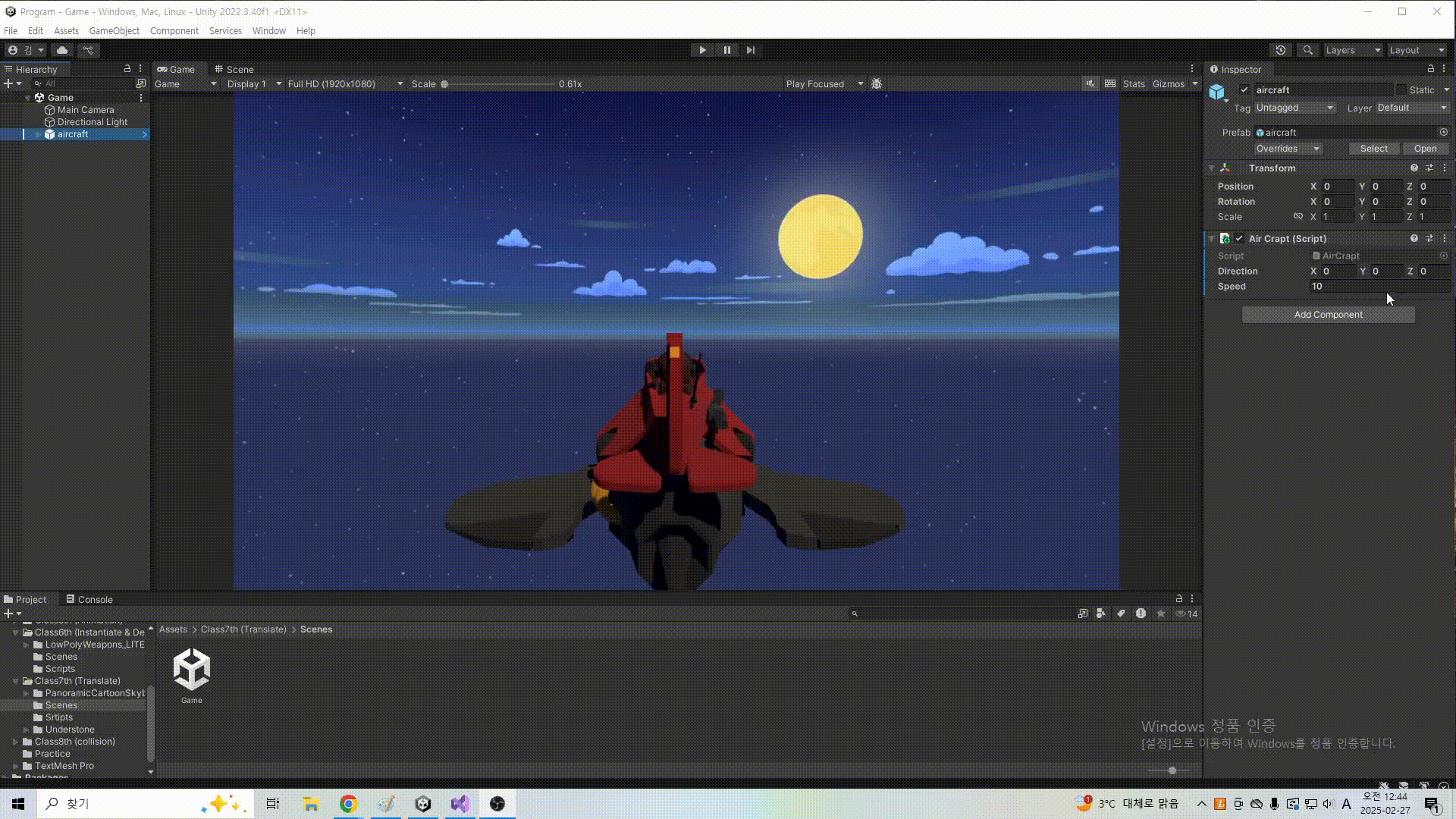Switch to the Scene tab
Viewport: 1456px width, 819px height.
[x=234, y=69]
